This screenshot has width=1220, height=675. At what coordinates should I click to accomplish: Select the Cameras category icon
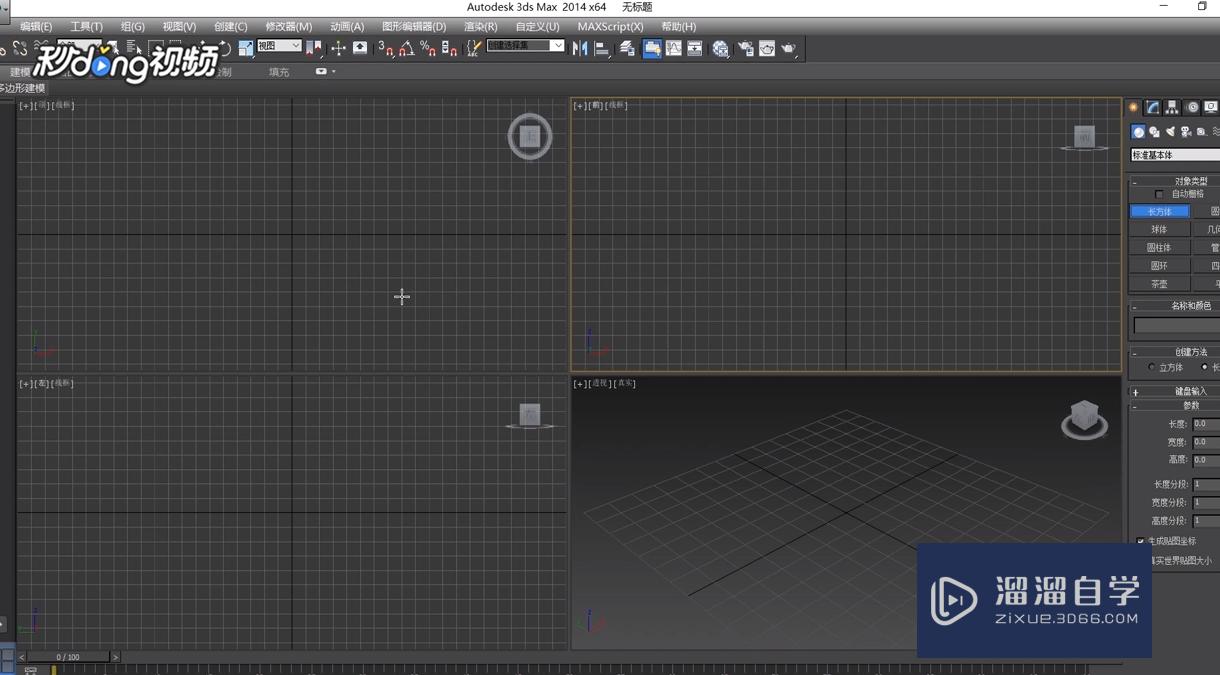[1186, 132]
